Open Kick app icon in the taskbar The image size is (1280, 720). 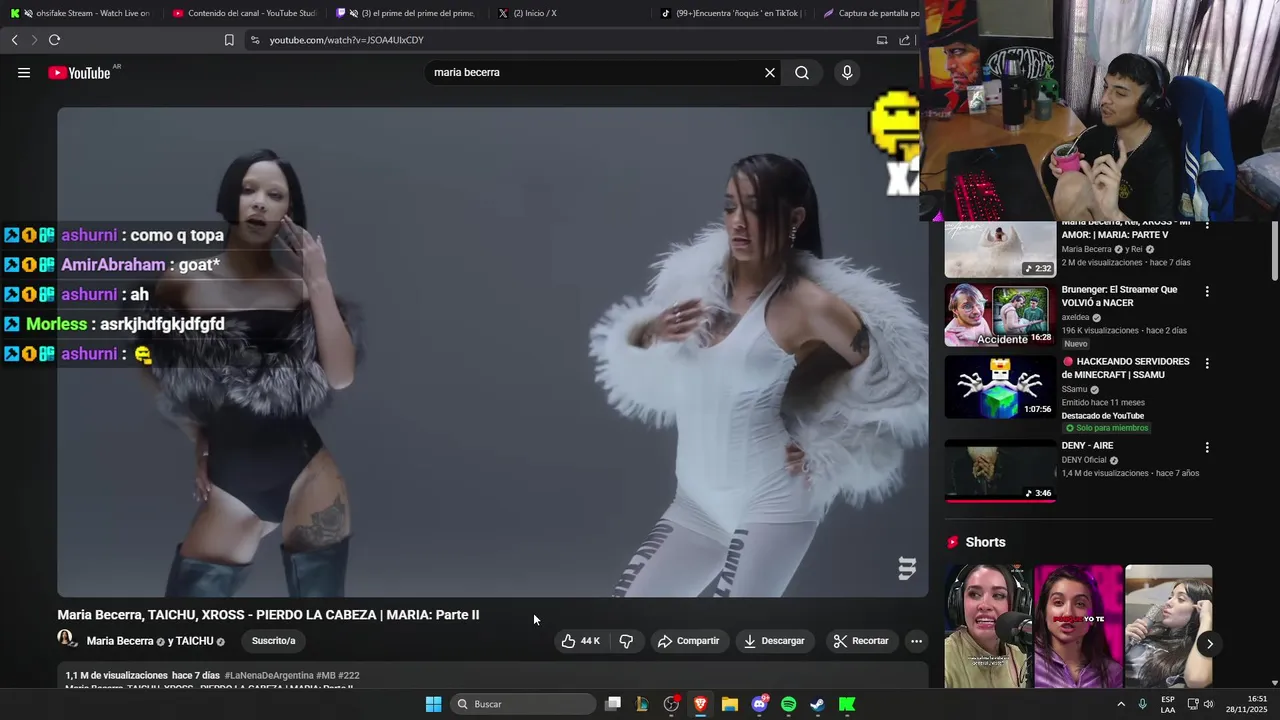coord(847,704)
